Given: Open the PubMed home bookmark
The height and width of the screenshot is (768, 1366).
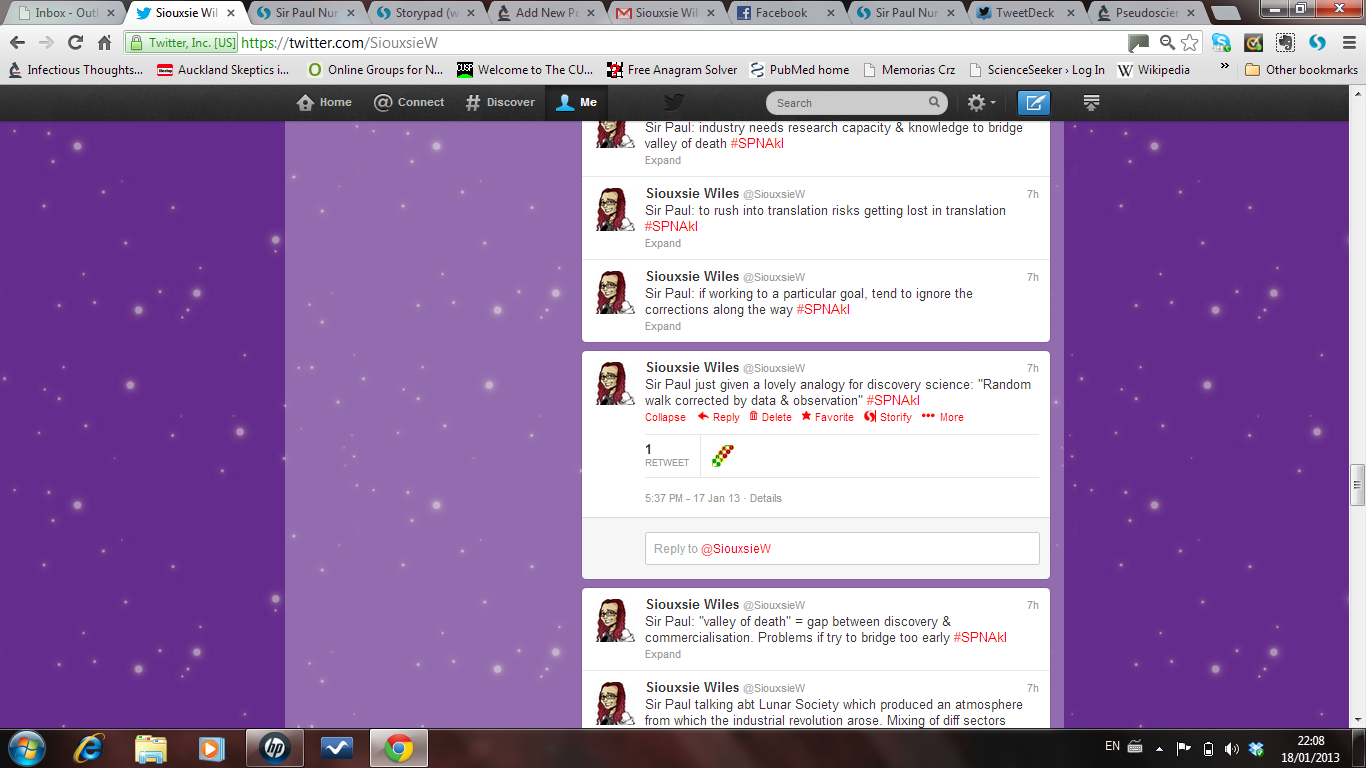Looking at the screenshot, I should tap(799, 70).
